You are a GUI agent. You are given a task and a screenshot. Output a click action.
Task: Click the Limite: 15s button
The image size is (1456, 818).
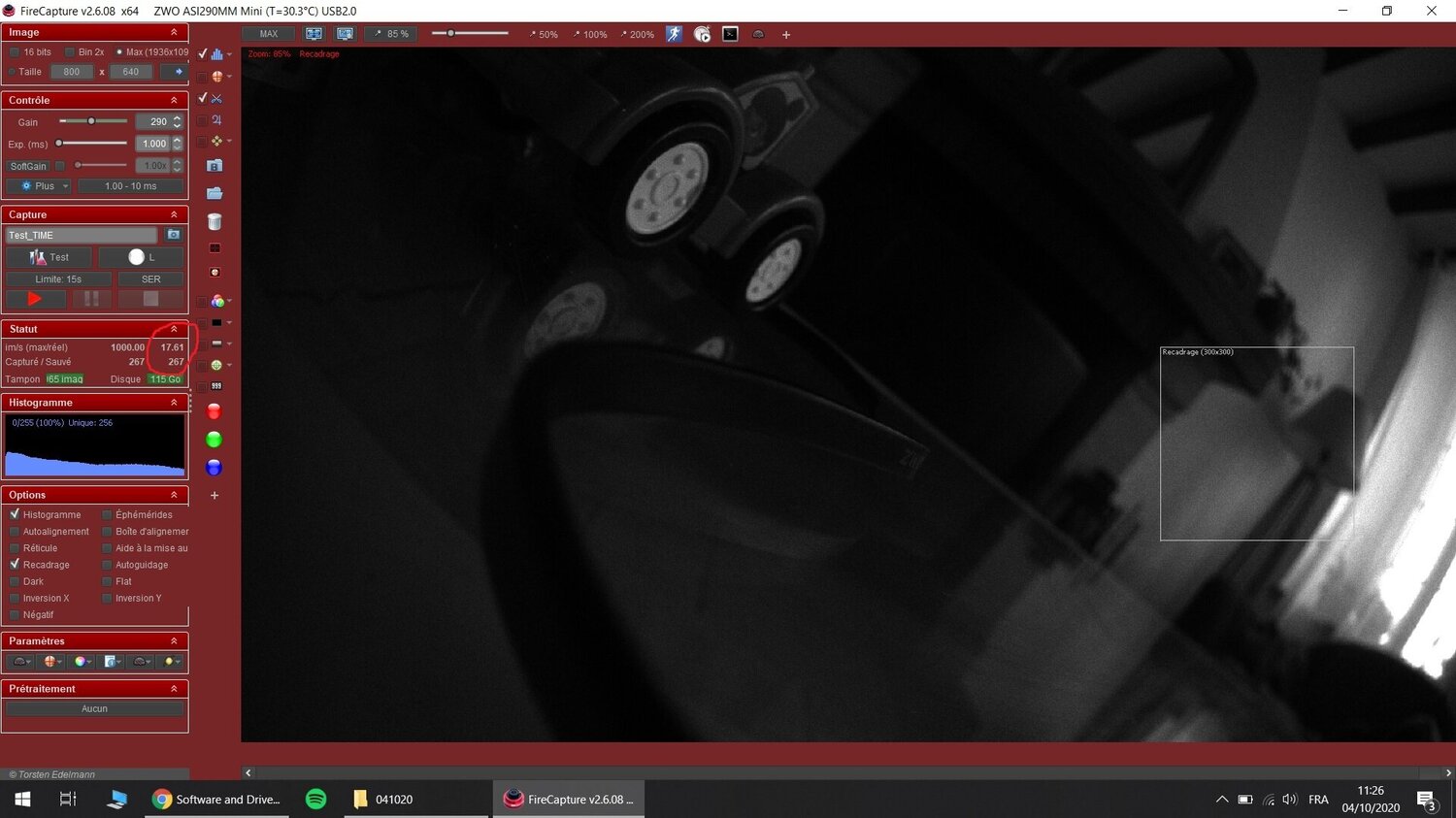coord(58,279)
